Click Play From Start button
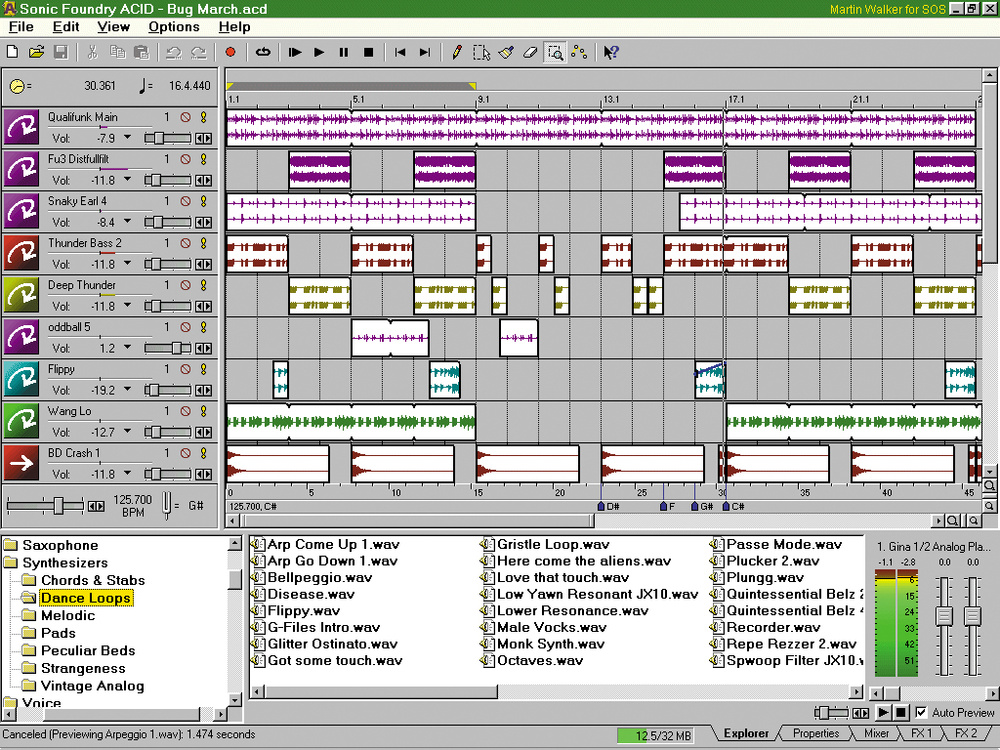 (x=295, y=52)
